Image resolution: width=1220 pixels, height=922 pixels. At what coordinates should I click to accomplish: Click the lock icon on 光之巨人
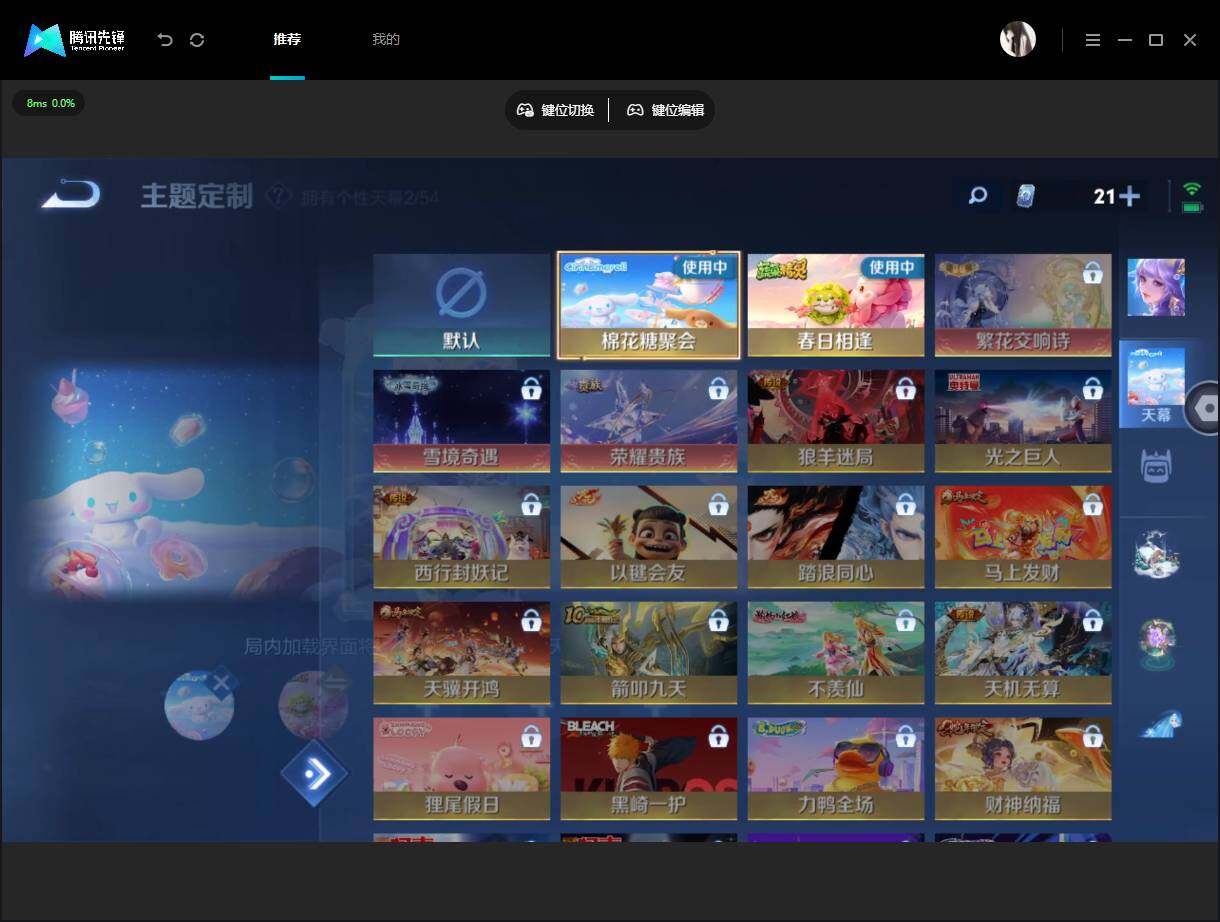pyautogui.click(x=1093, y=388)
